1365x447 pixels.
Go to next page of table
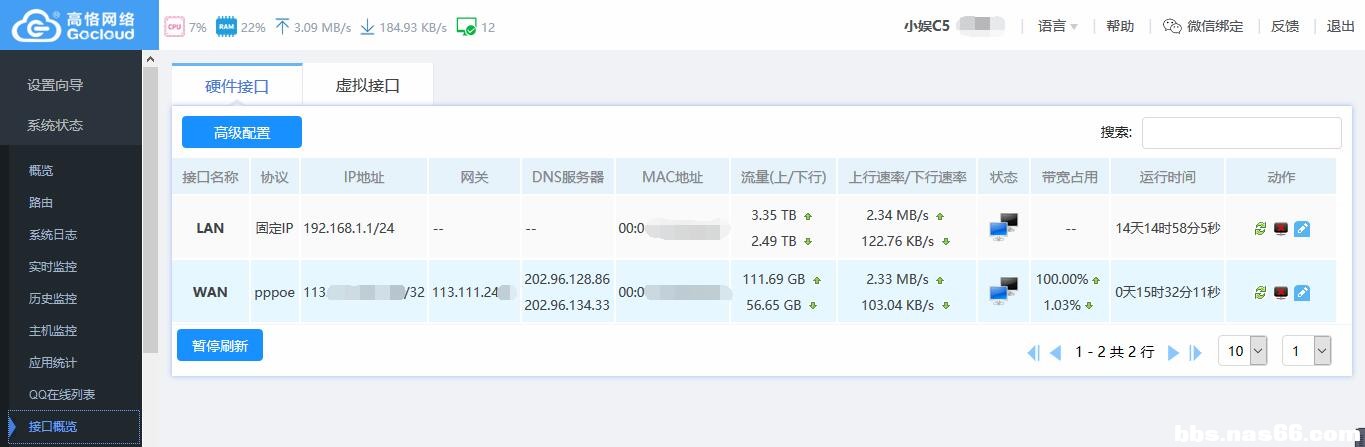pos(1174,352)
